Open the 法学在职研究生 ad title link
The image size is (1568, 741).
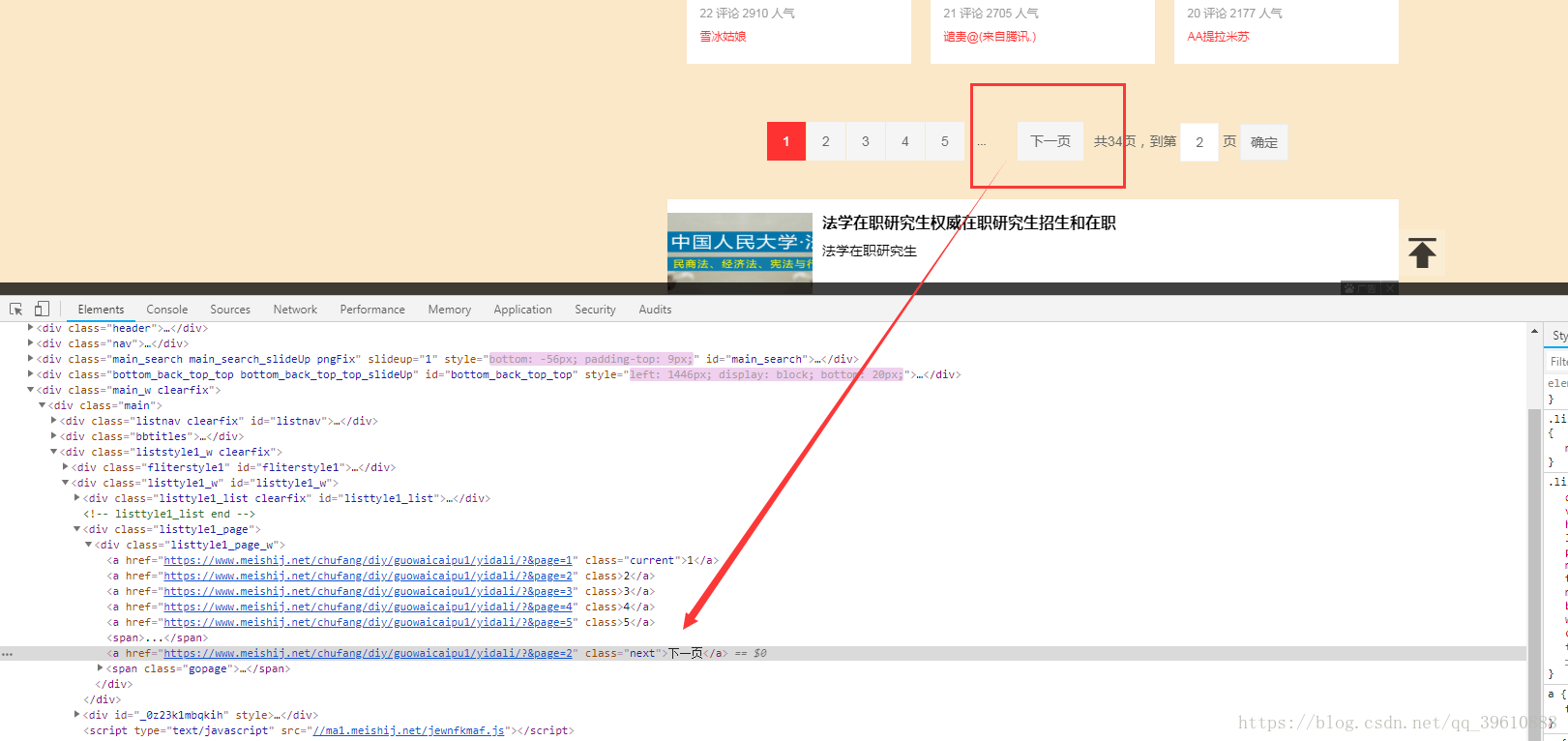pos(968,223)
